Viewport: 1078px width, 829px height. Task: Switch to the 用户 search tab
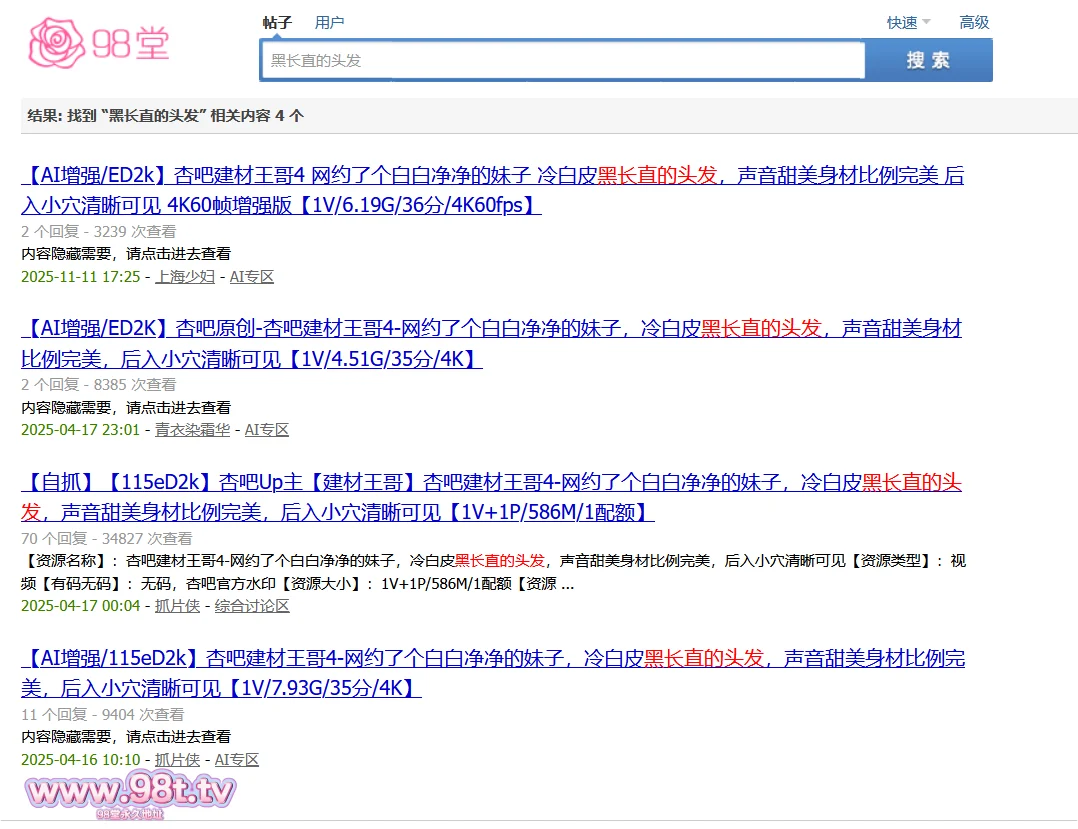coord(329,22)
